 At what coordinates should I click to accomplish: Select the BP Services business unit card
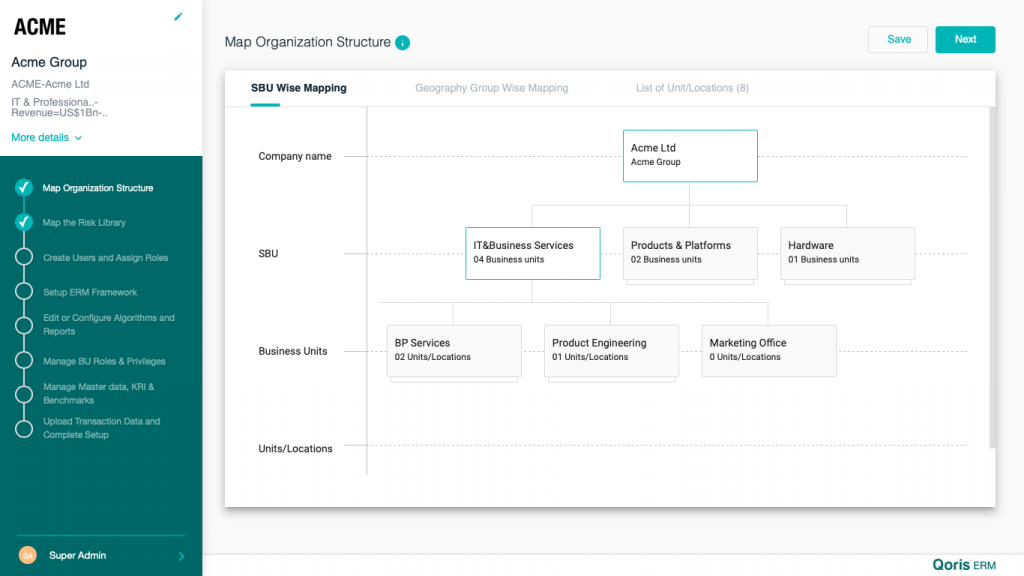click(454, 351)
